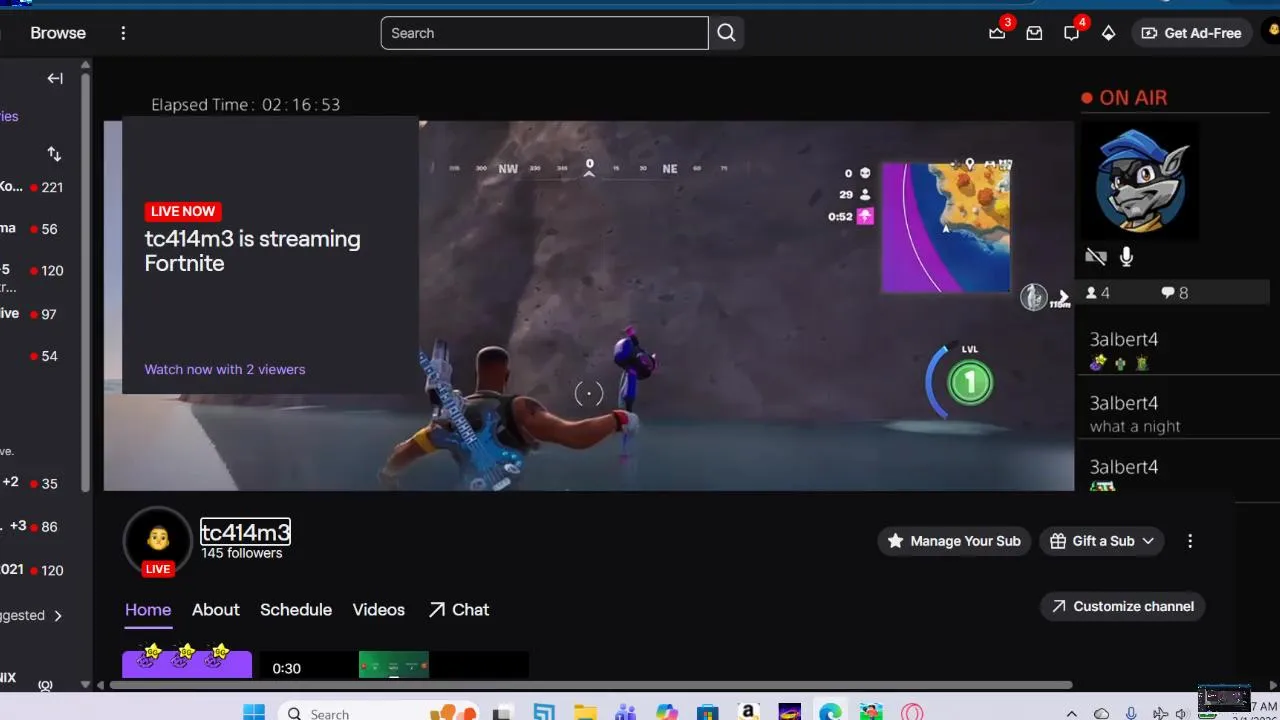Image resolution: width=1280 pixels, height=720 pixels.
Task: Open the user avatar in top bar
Action: click(x=1273, y=33)
